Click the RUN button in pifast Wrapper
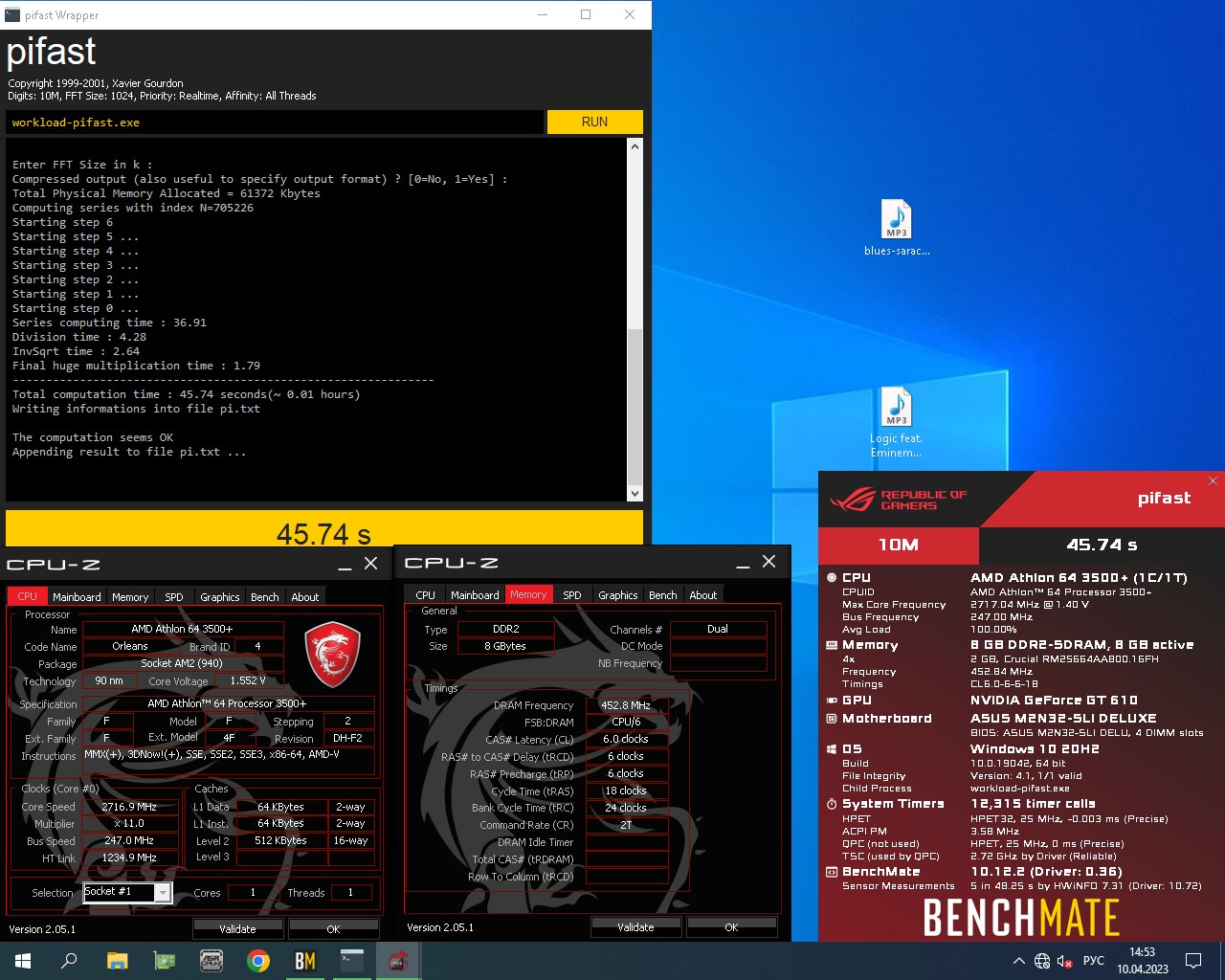This screenshot has width=1225, height=980. [594, 122]
